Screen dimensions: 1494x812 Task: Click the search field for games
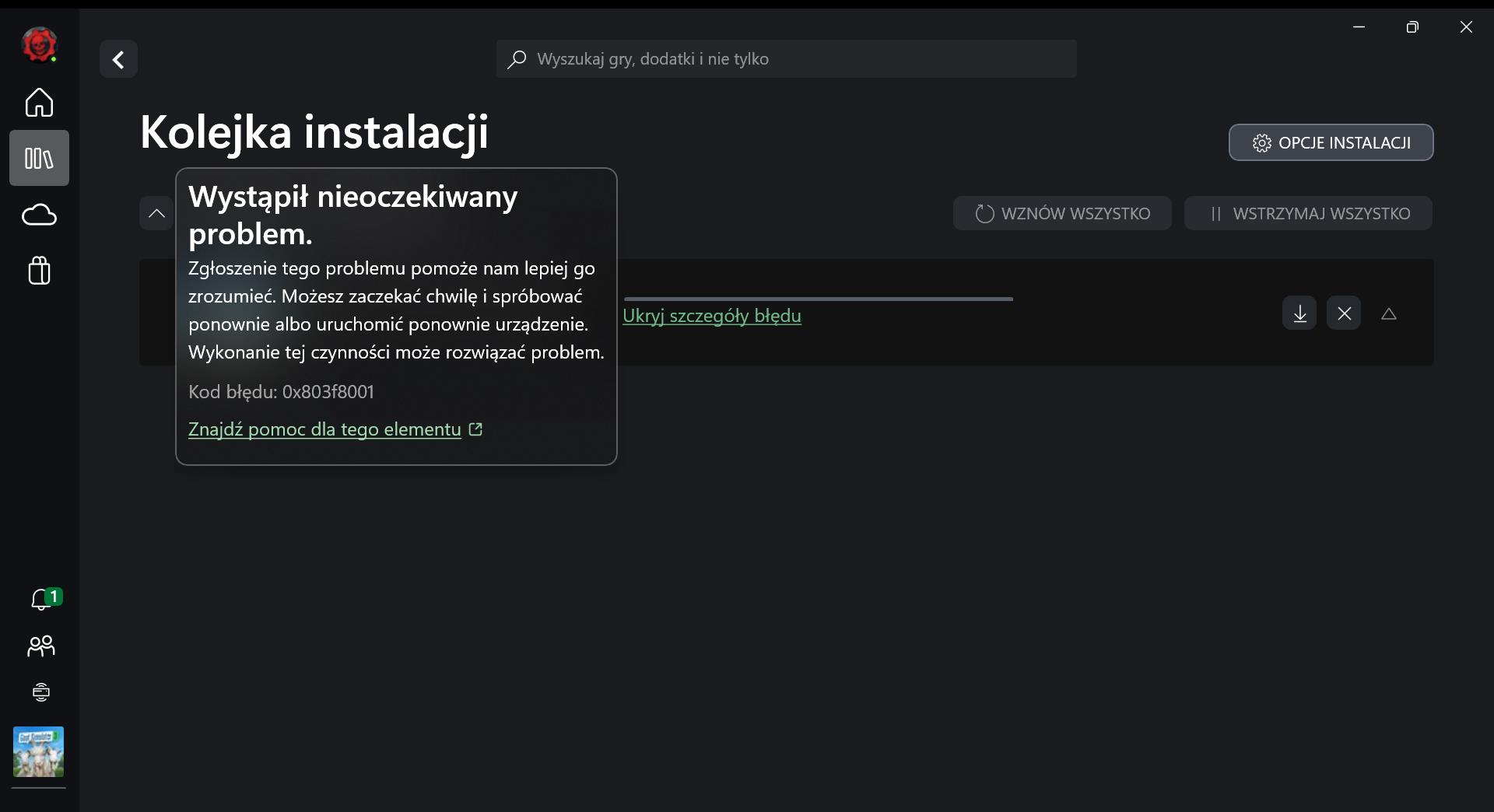pos(786,59)
